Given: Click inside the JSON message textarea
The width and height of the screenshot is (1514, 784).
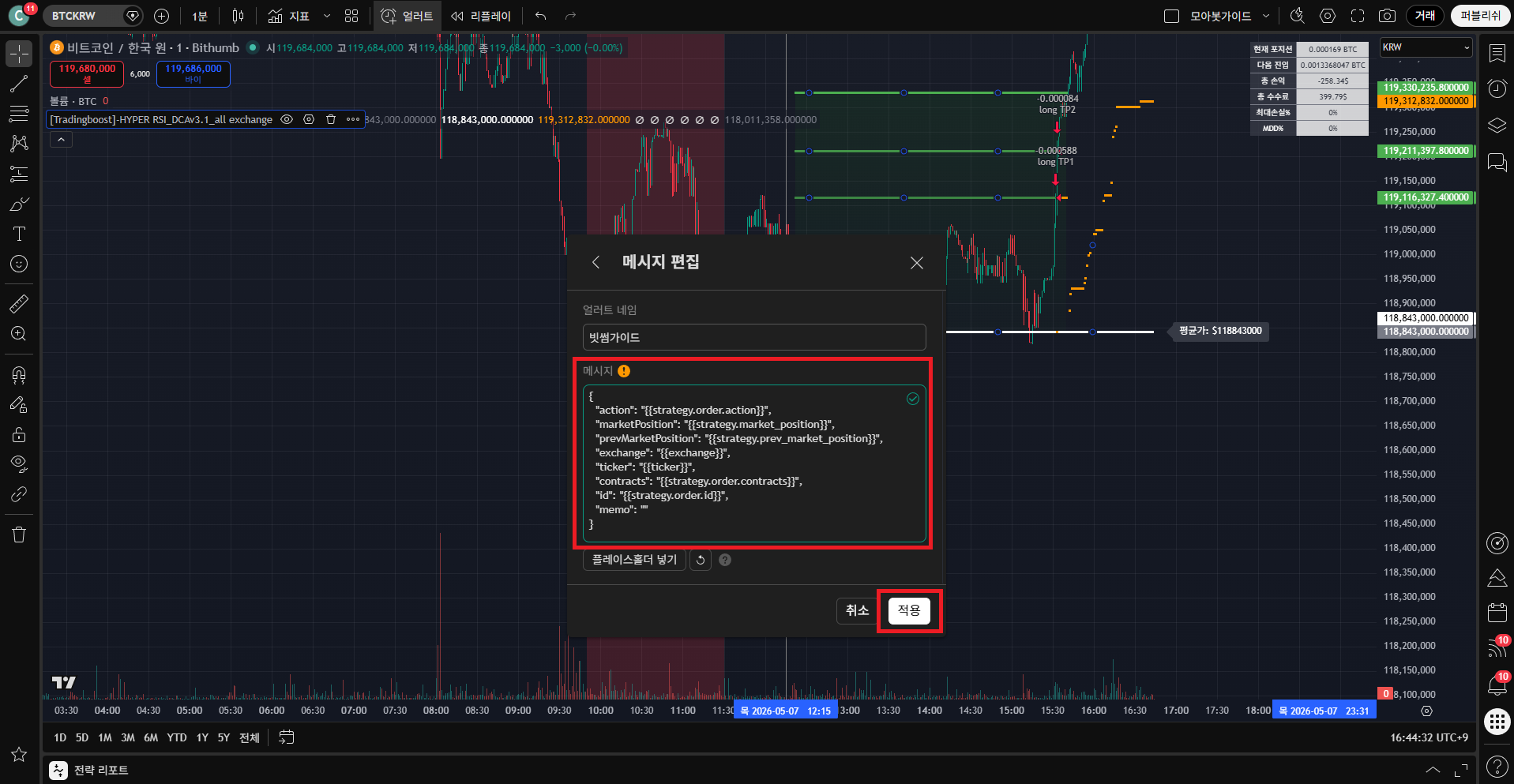Looking at the screenshot, I should coord(754,463).
